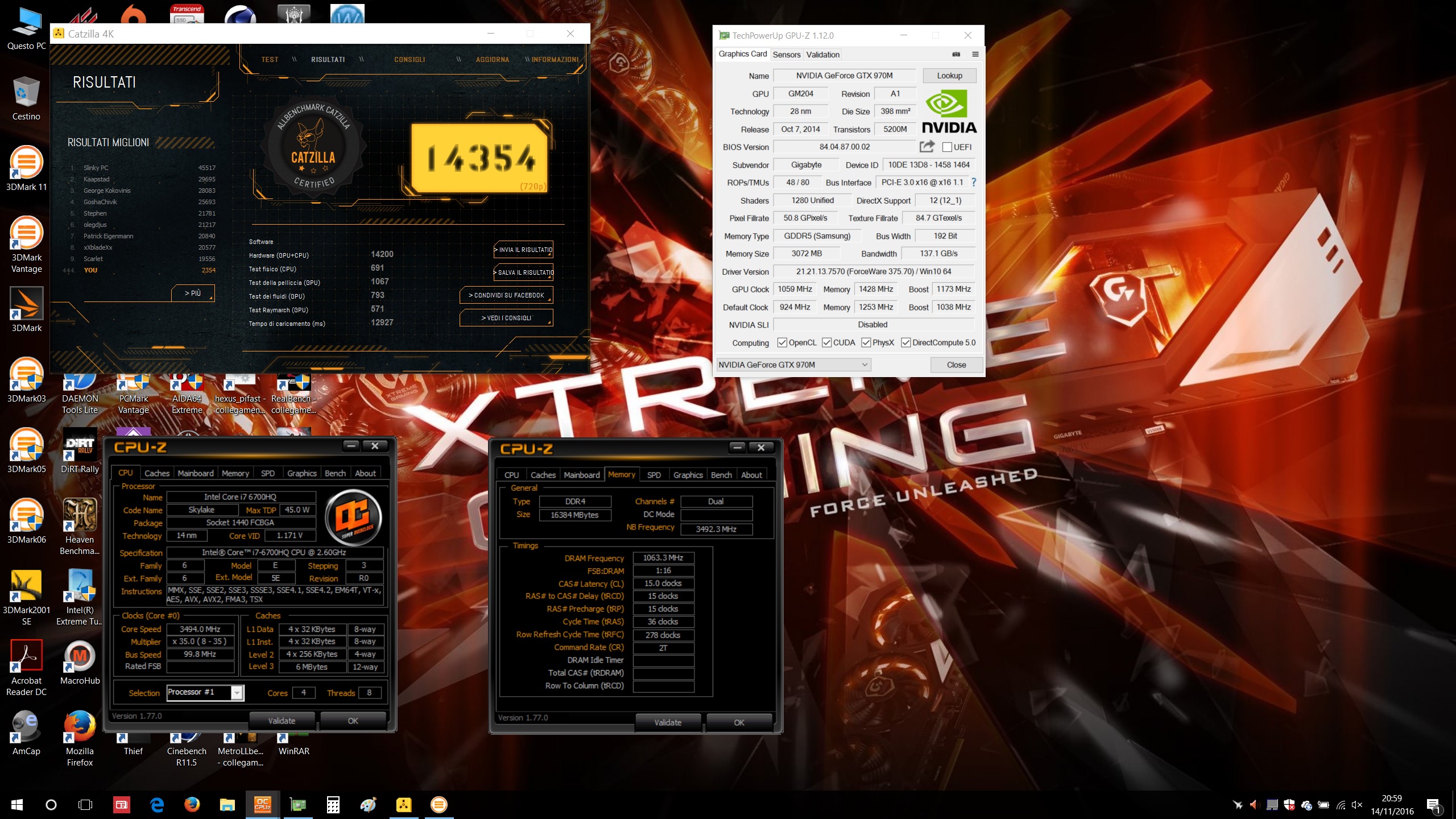The height and width of the screenshot is (819, 1456).
Task: Launch 3DMark06 desktop shortcut
Action: (26, 522)
